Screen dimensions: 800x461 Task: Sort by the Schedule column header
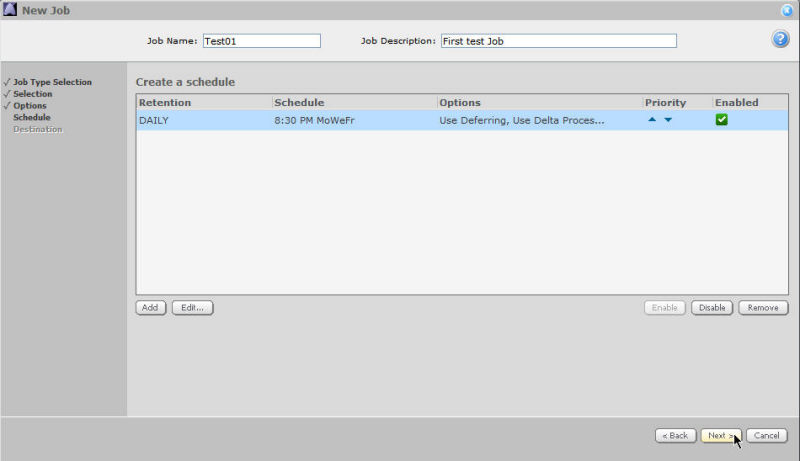point(299,103)
